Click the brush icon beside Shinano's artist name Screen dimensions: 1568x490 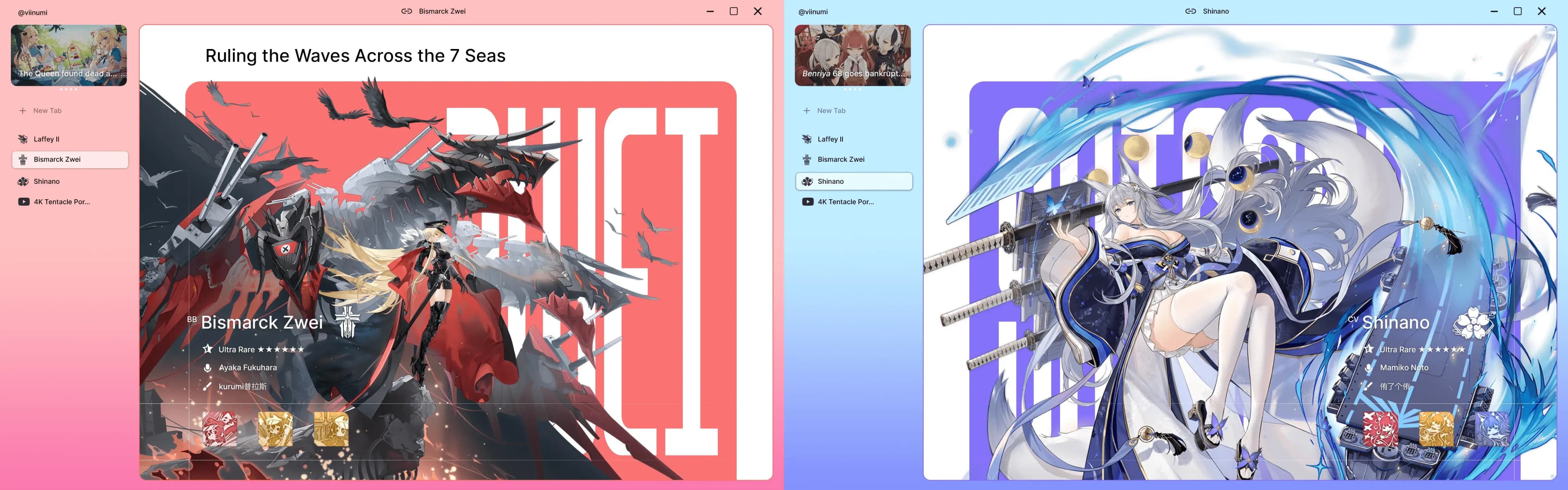1369,387
